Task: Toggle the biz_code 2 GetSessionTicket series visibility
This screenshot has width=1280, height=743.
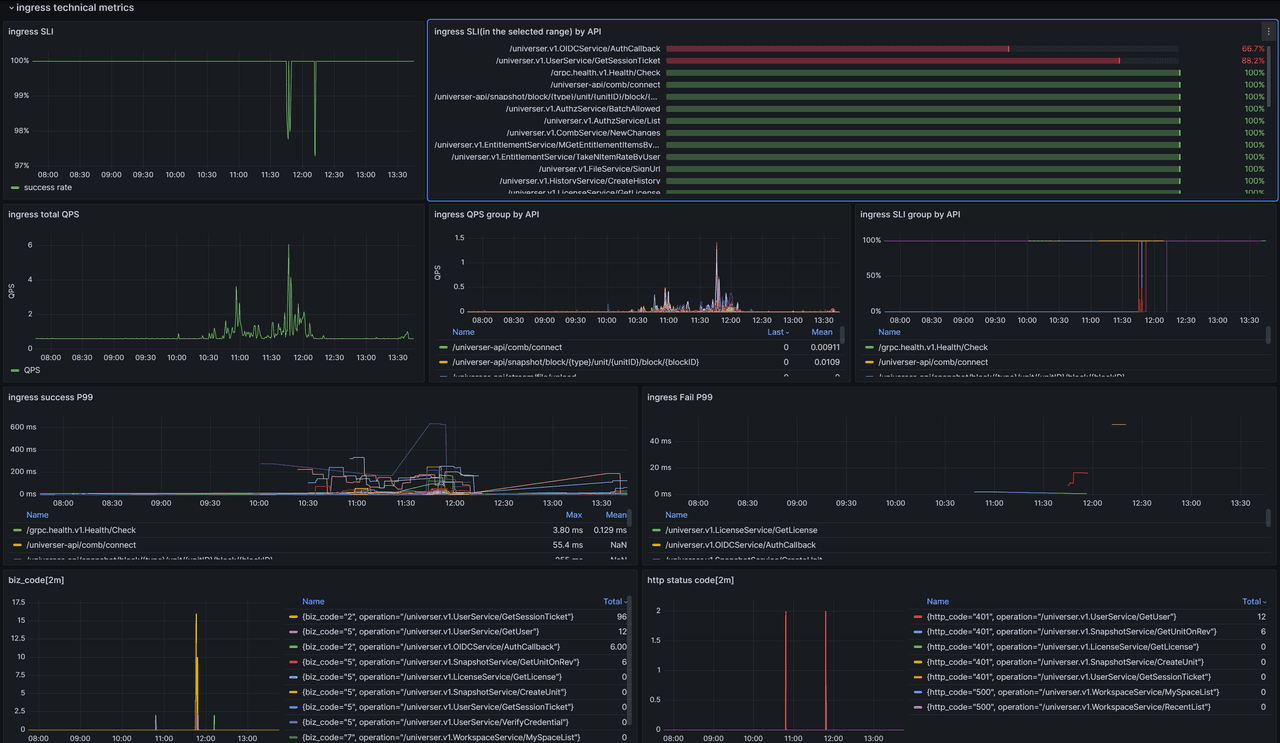Action: coord(437,617)
